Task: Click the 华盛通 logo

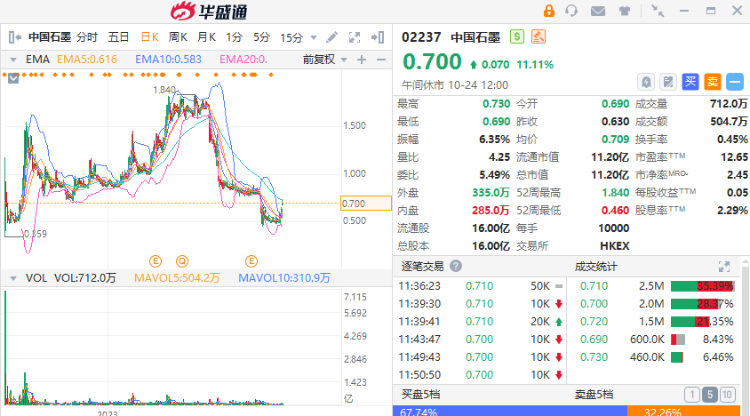Action: [x=210, y=11]
